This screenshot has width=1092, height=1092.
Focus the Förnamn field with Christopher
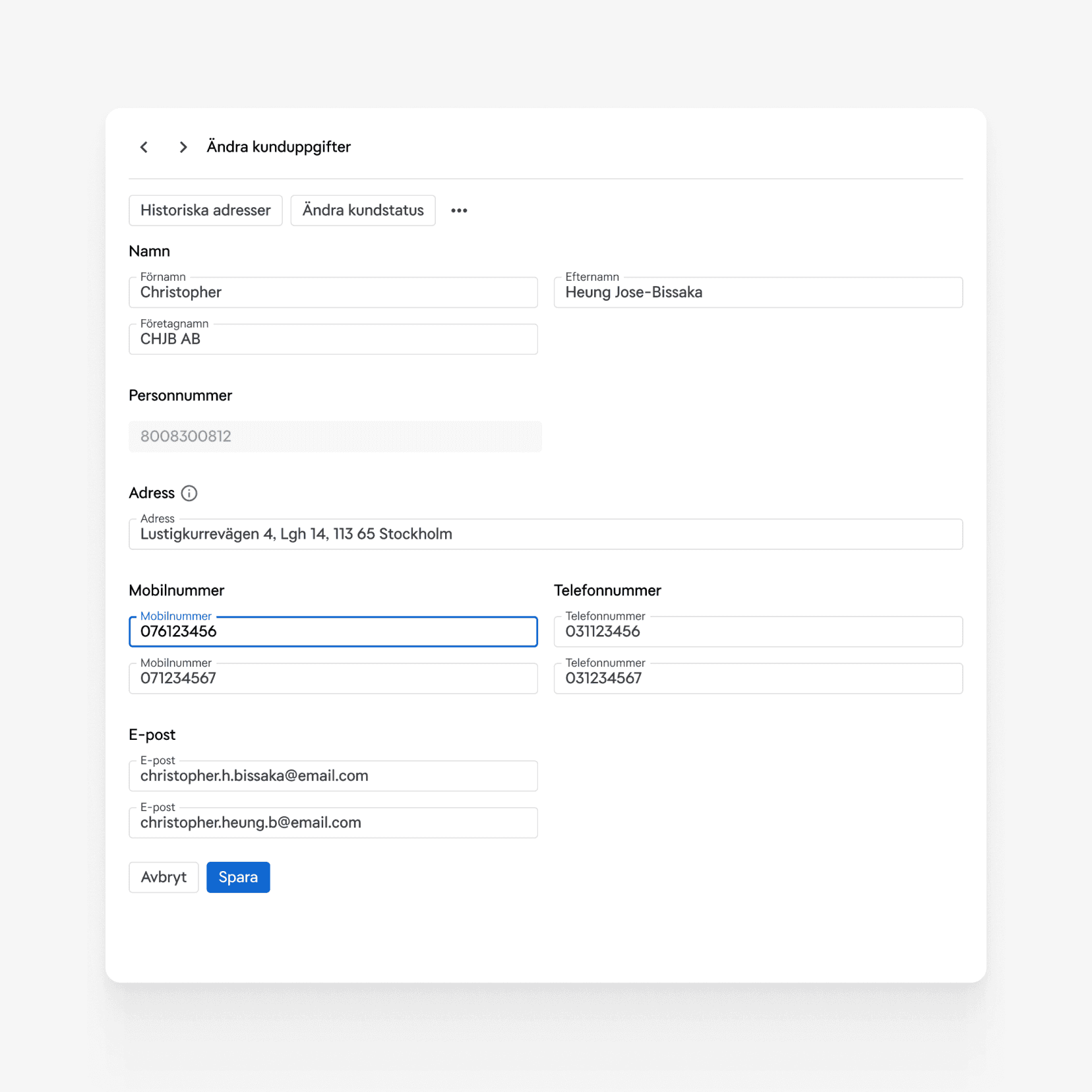(x=333, y=292)
